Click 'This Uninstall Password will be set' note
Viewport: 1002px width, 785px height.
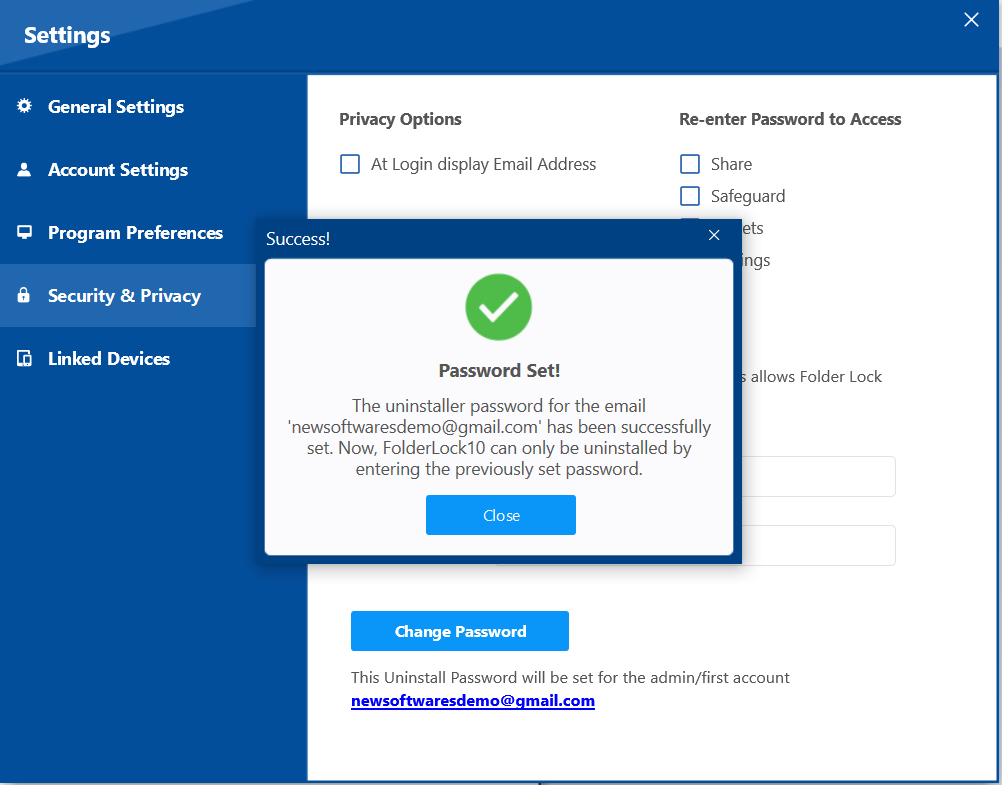pos(570,678)
